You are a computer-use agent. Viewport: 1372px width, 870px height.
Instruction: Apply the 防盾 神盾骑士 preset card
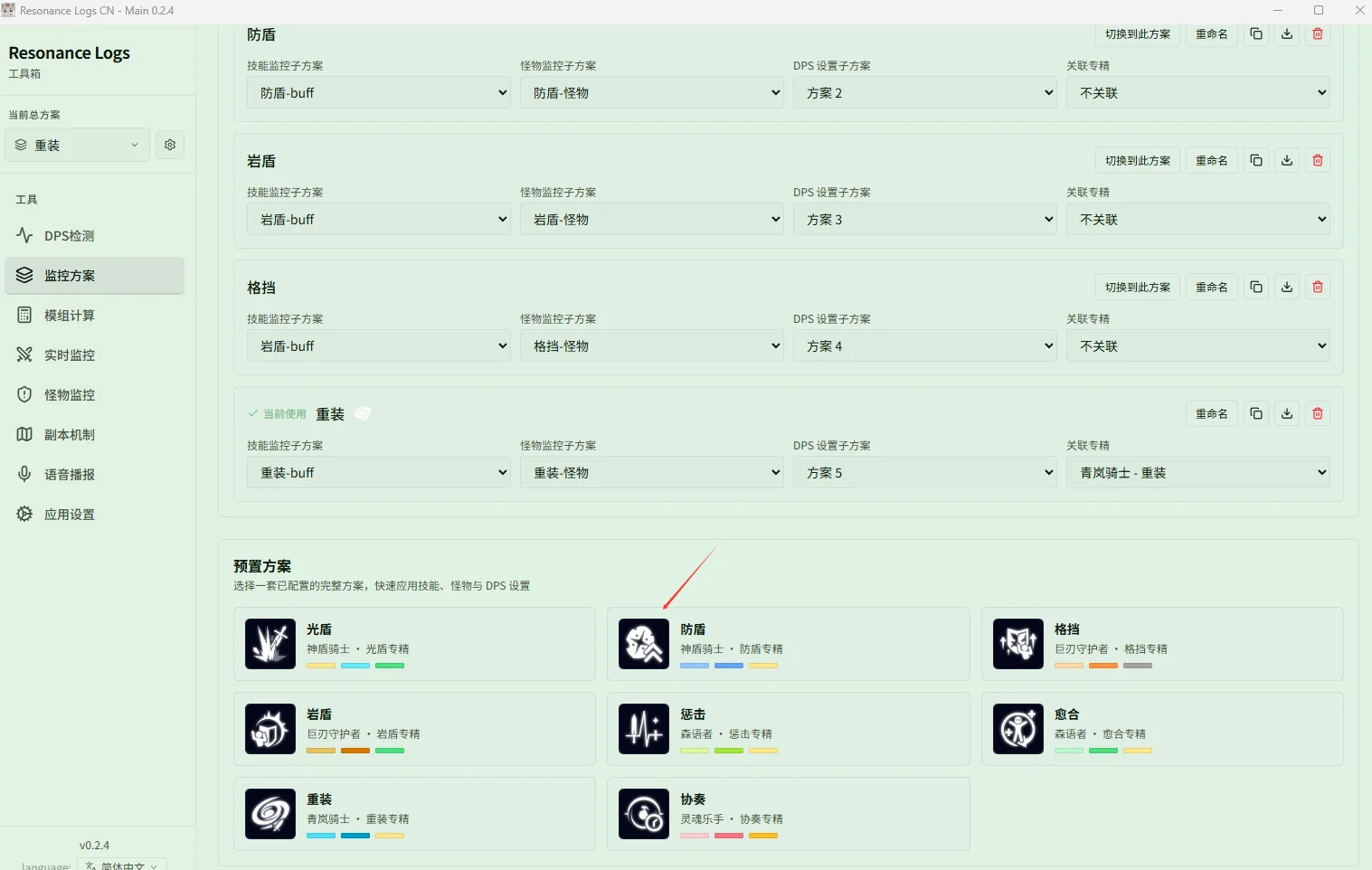(789, 644)
